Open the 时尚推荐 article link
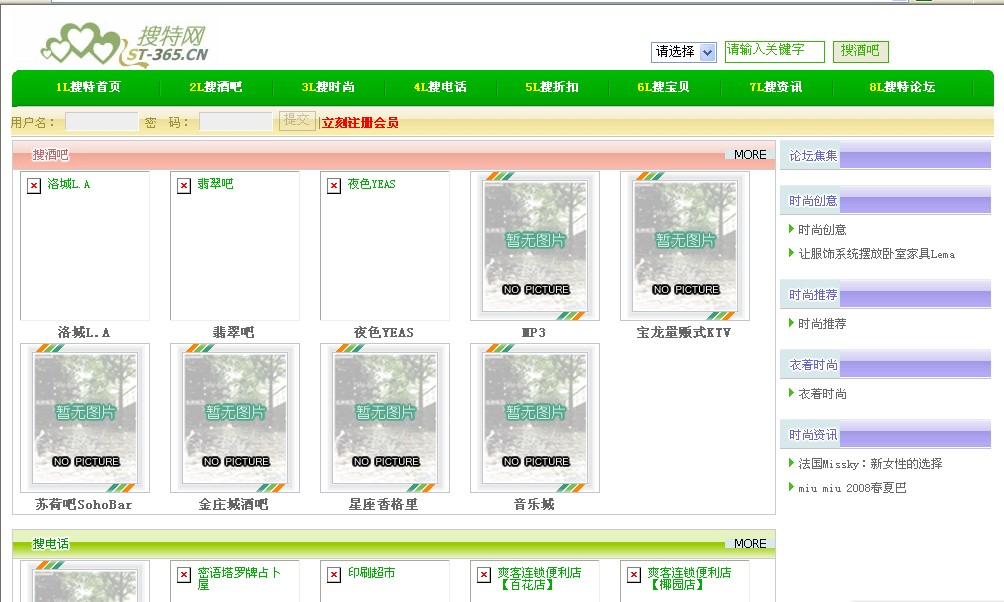1004x602 pixels. coord(822,324)
